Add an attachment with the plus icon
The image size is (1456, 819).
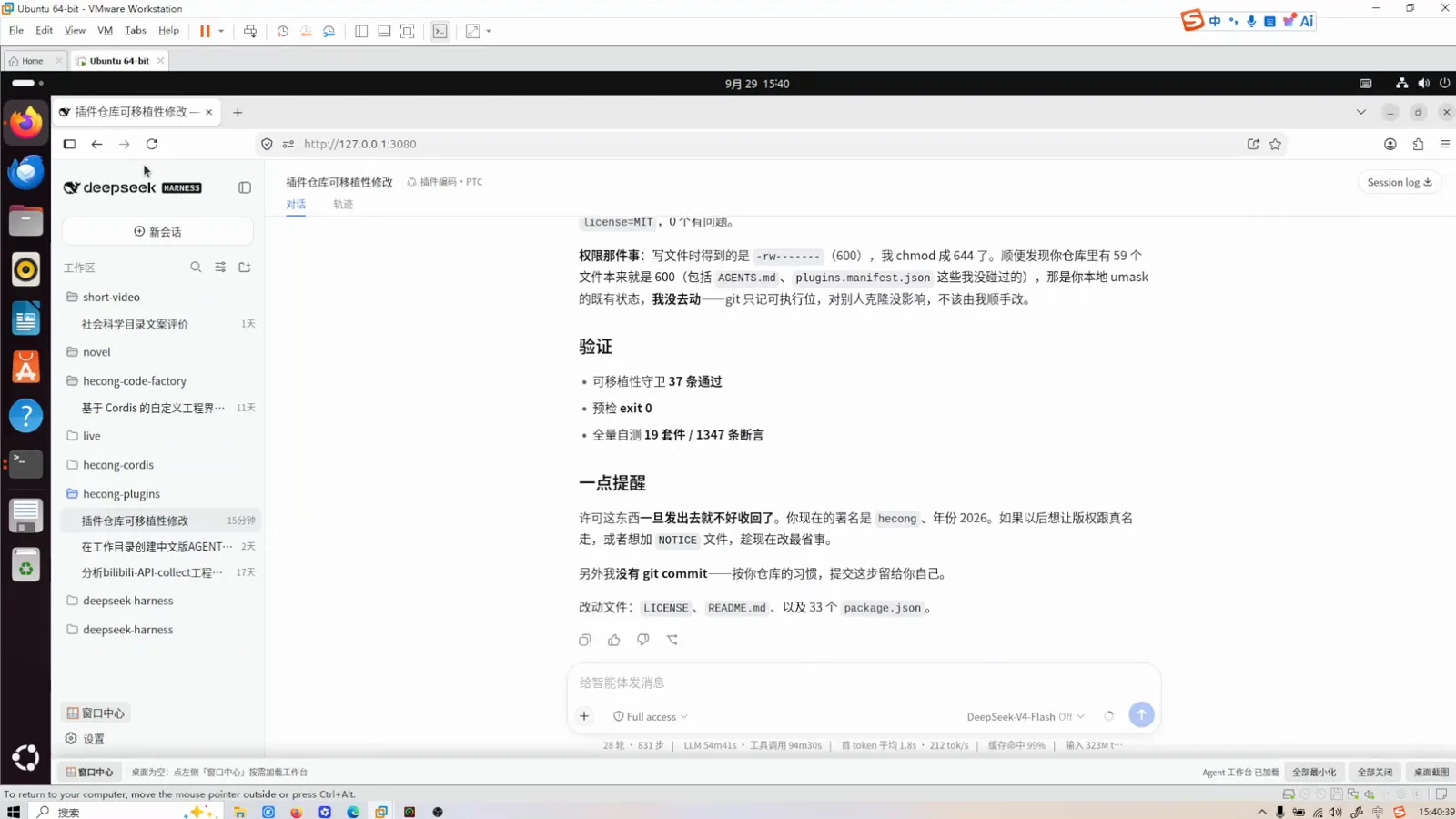(584, 716)
